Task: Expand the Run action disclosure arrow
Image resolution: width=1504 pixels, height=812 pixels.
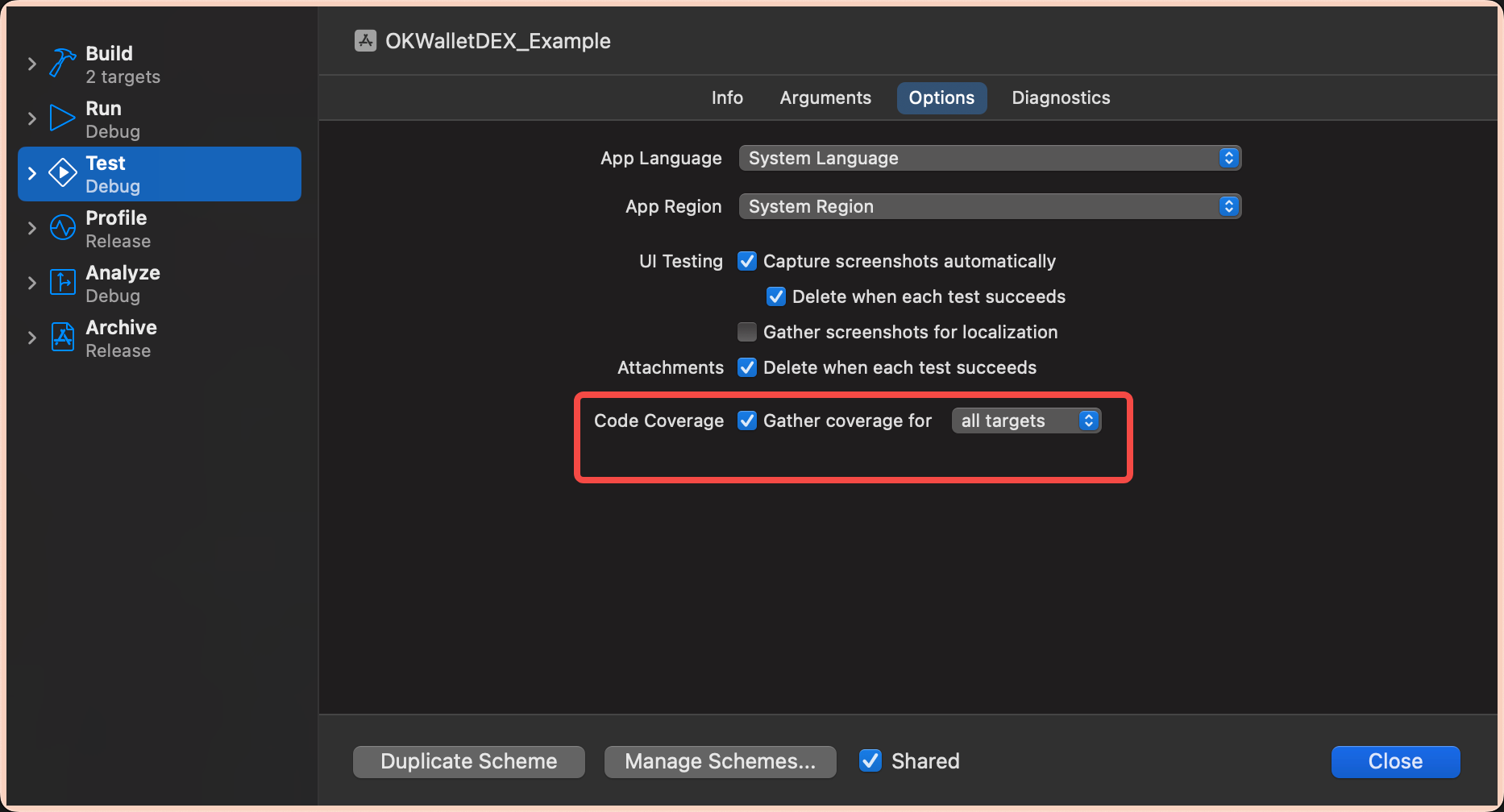Action: [x=31, y=118]
